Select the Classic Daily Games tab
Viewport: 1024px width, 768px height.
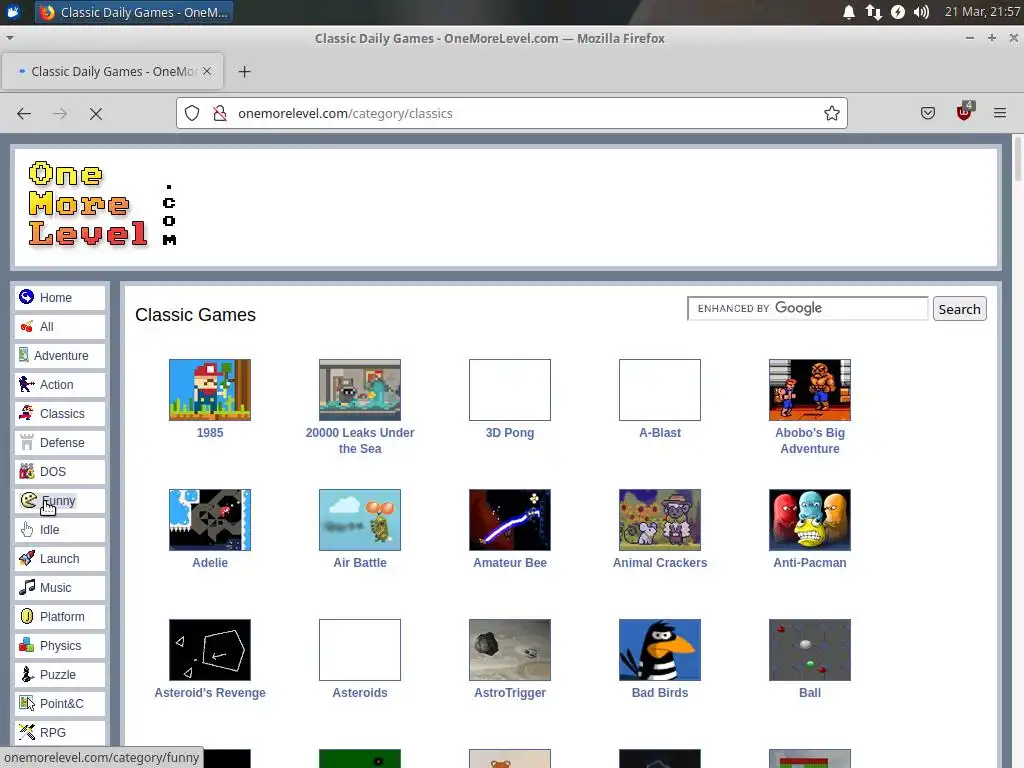(x=112, y=71)
